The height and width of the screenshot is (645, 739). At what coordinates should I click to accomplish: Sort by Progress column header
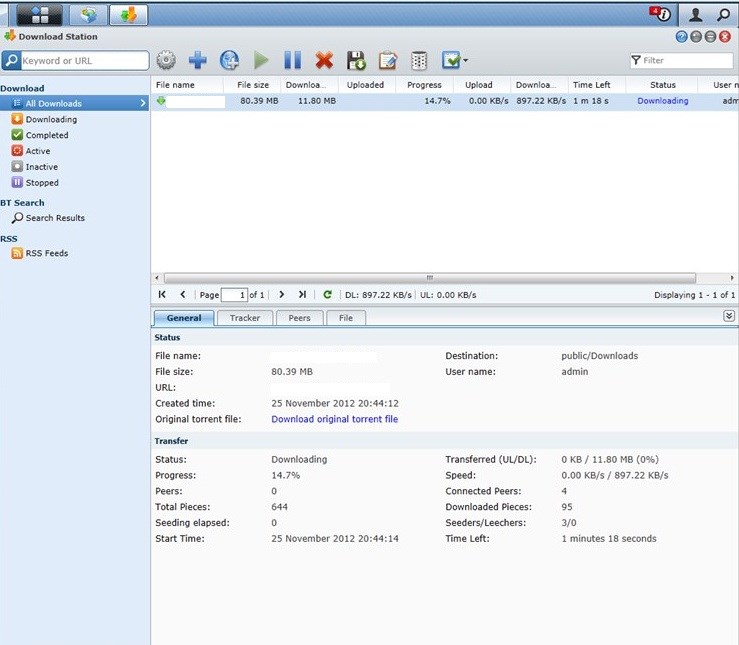pyautogui.click(x=424, y=85)
